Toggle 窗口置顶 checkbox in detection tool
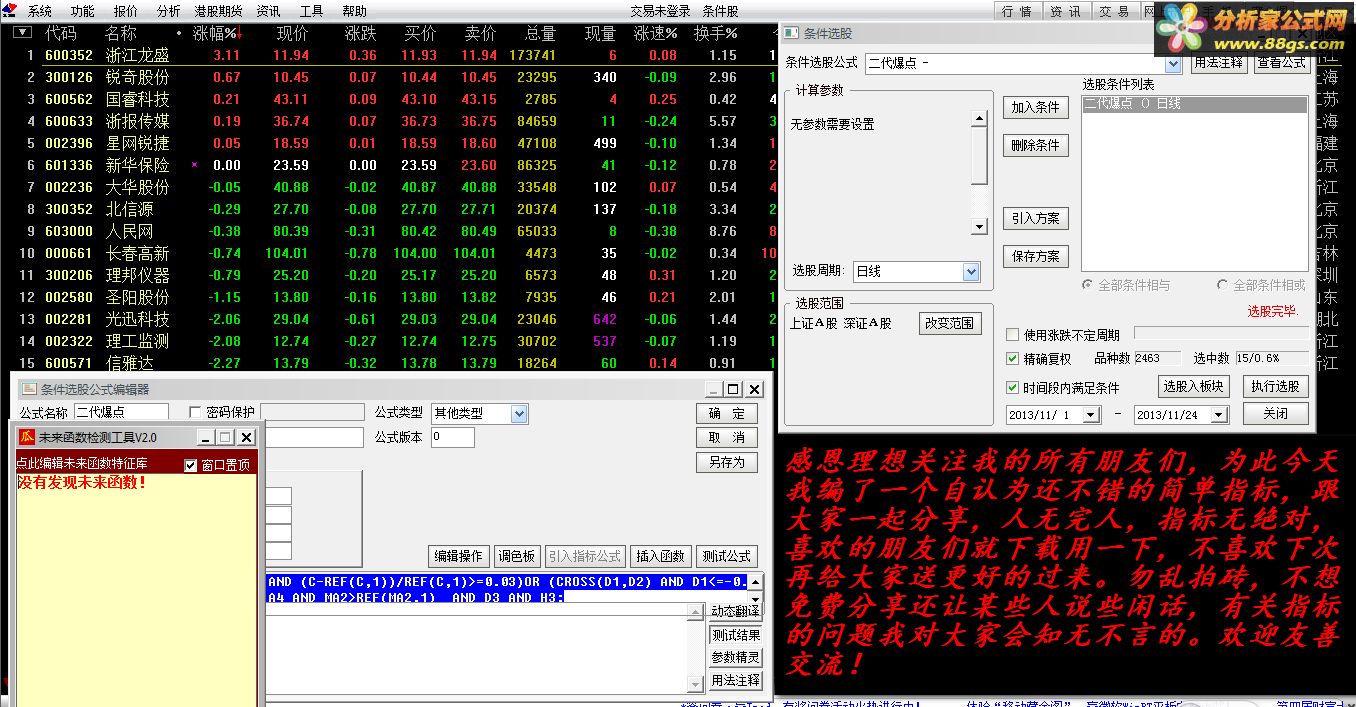 point(191,465)
